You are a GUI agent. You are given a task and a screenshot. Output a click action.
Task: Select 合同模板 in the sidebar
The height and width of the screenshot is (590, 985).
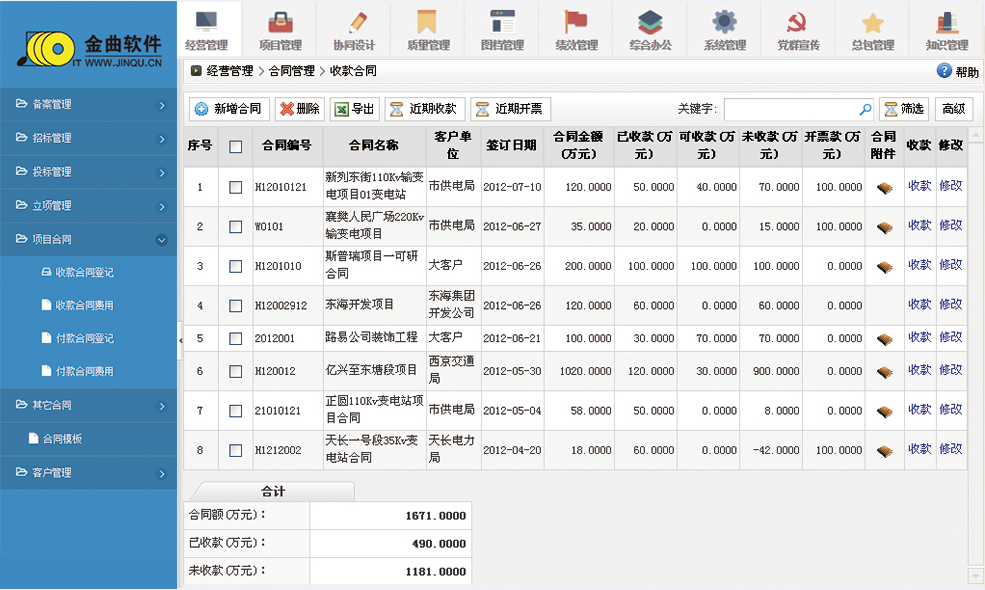point(62,438)
